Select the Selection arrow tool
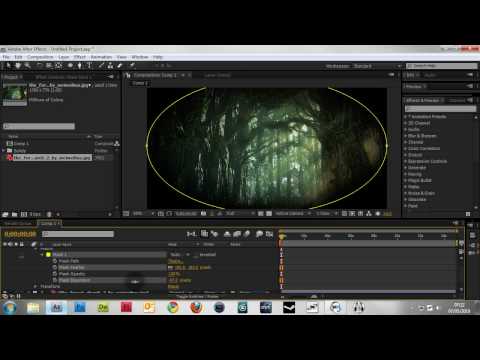 (9, 66)
